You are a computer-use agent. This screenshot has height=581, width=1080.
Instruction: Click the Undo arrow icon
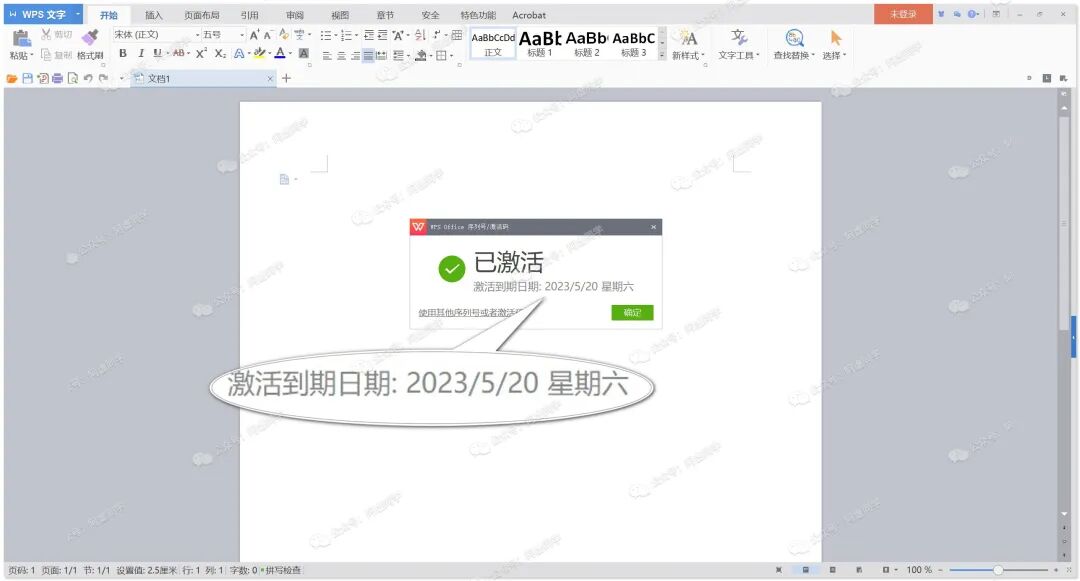coord(88,78)
